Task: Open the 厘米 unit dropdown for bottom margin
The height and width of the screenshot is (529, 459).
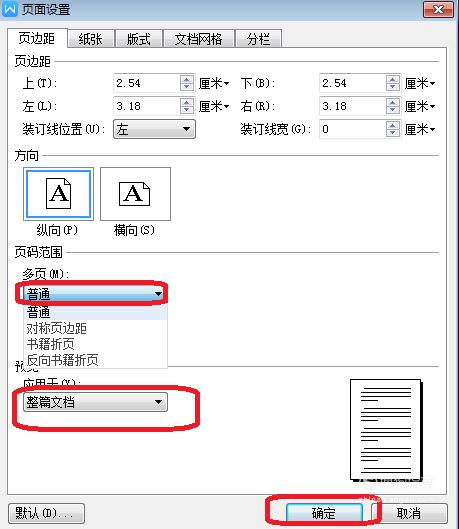Action: [x=420, y=83]
